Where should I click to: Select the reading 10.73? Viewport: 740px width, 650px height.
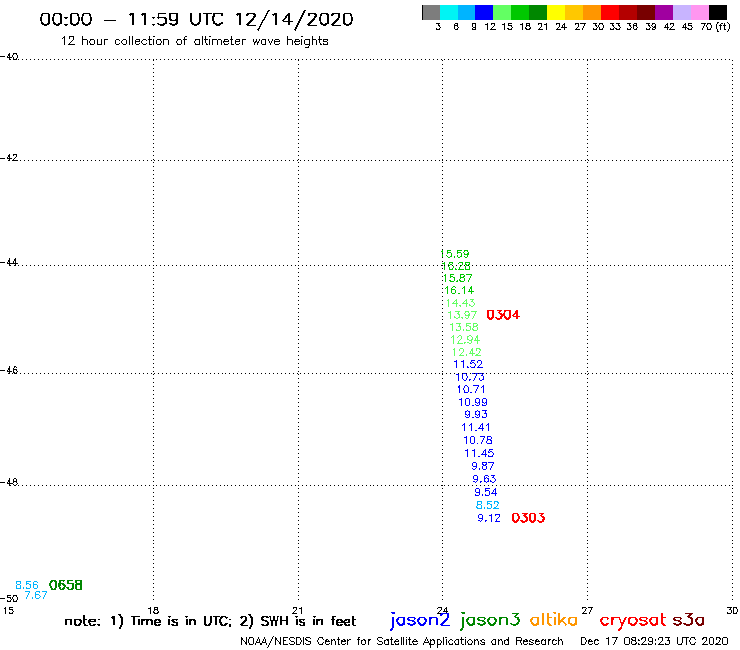470,377
